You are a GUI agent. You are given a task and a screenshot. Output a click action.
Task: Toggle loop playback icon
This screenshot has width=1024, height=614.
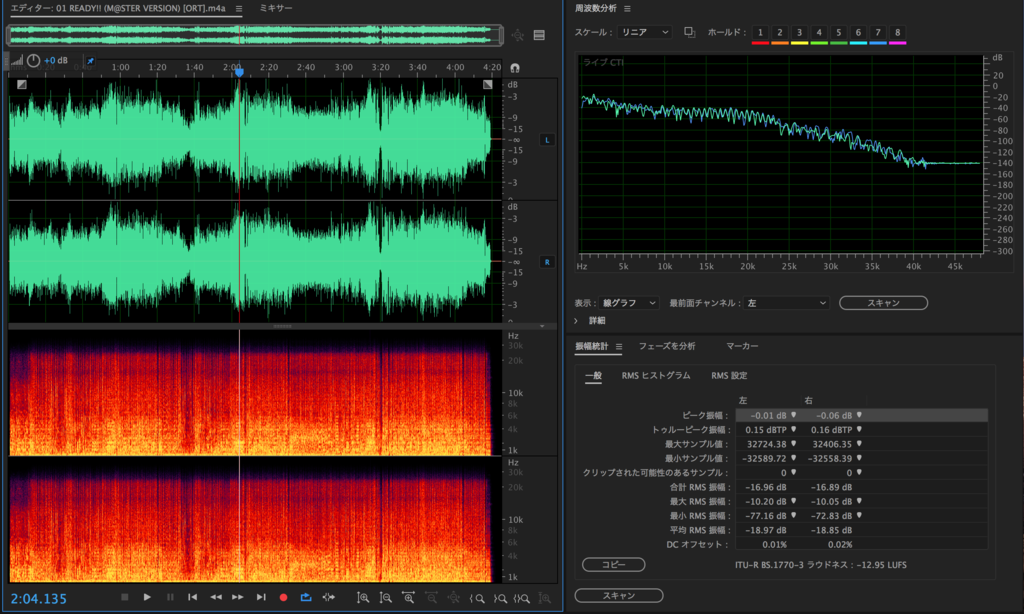click(x=306, y=597)
